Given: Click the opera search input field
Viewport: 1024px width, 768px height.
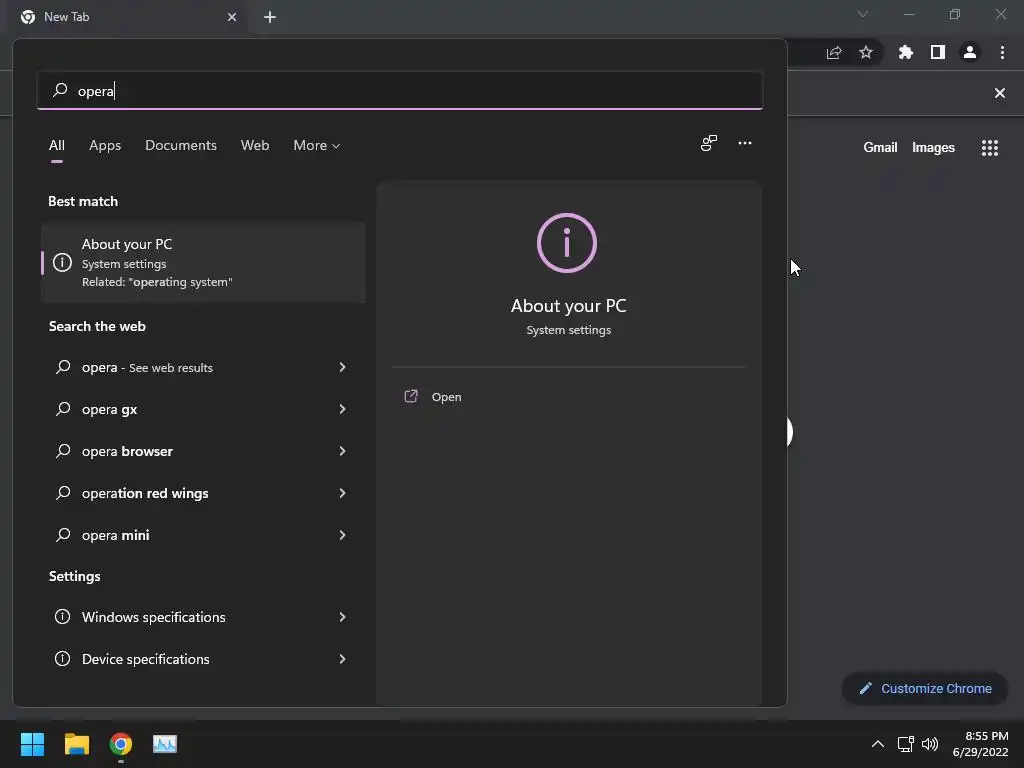Looking at the screenshot, I should 400,91.
